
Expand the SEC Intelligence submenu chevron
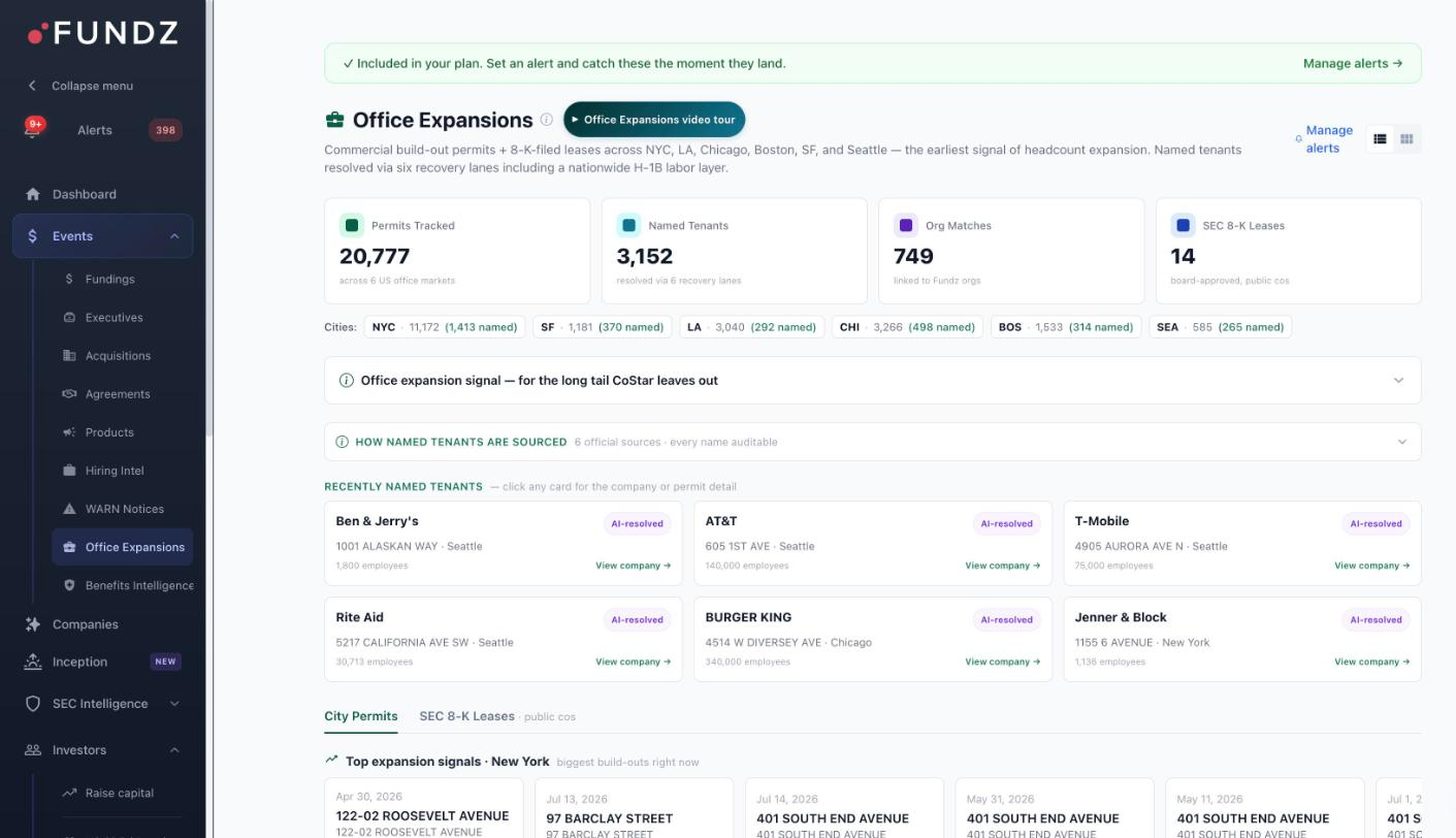pyautogui.click(x=174, y=704)
